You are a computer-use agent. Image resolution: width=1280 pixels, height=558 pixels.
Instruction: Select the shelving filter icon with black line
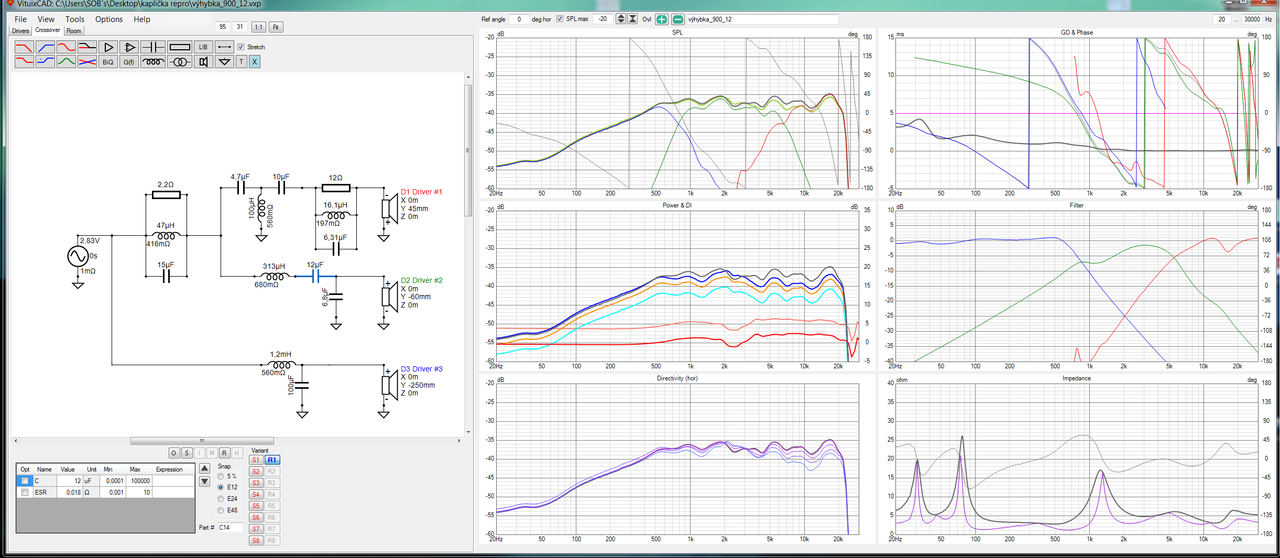point(87,47)
